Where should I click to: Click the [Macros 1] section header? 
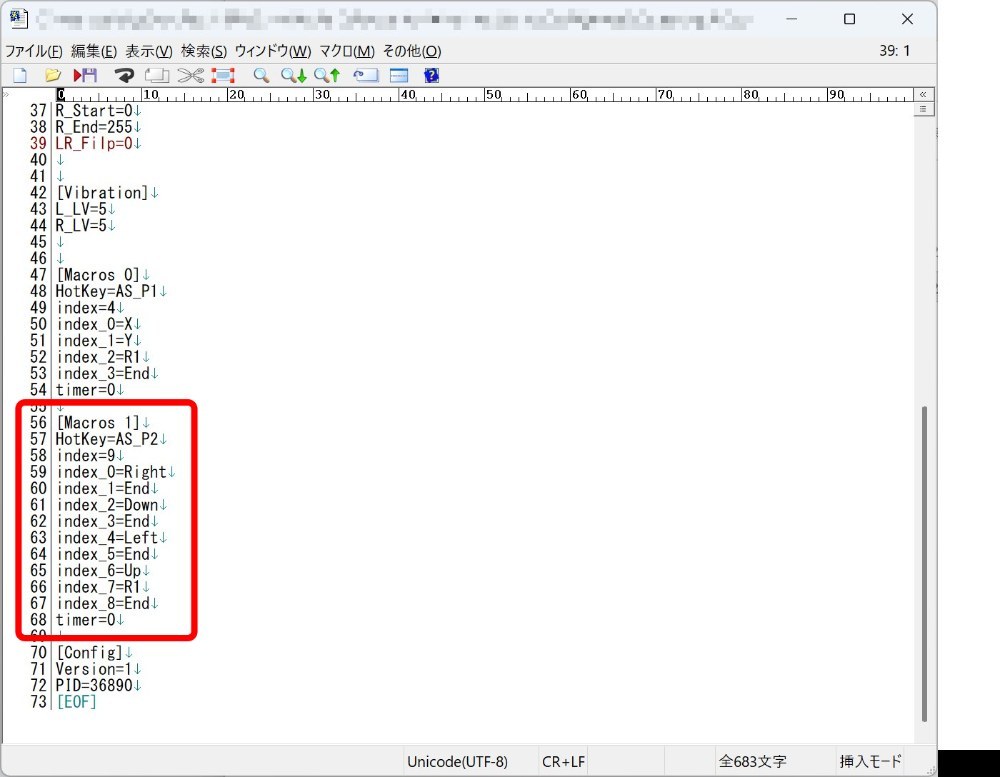[x=98, y=423]
